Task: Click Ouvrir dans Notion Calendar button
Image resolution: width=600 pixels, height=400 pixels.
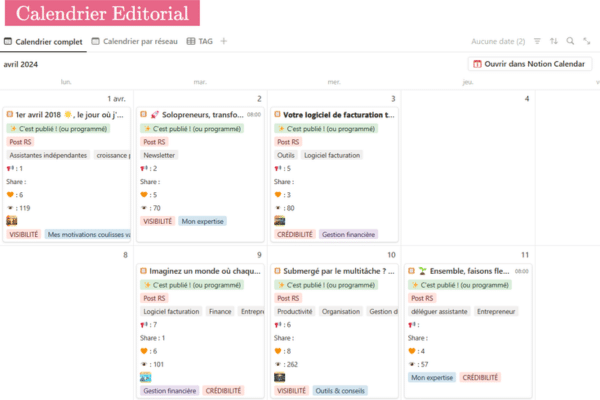Action: [x=530, y=64]
